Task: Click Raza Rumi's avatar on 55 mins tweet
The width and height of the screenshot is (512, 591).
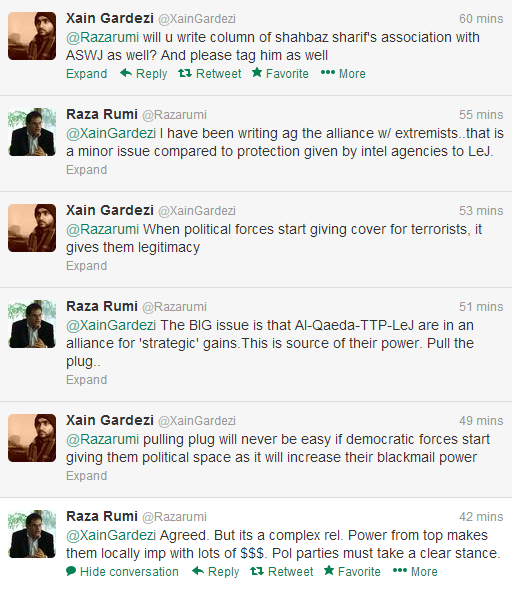Action: [x=32, y=132]
